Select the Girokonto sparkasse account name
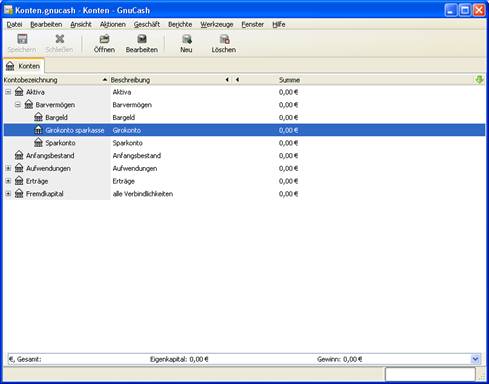The height and width of the screenshot is (384, 489). pyautogui.click(x=75, y=130)
